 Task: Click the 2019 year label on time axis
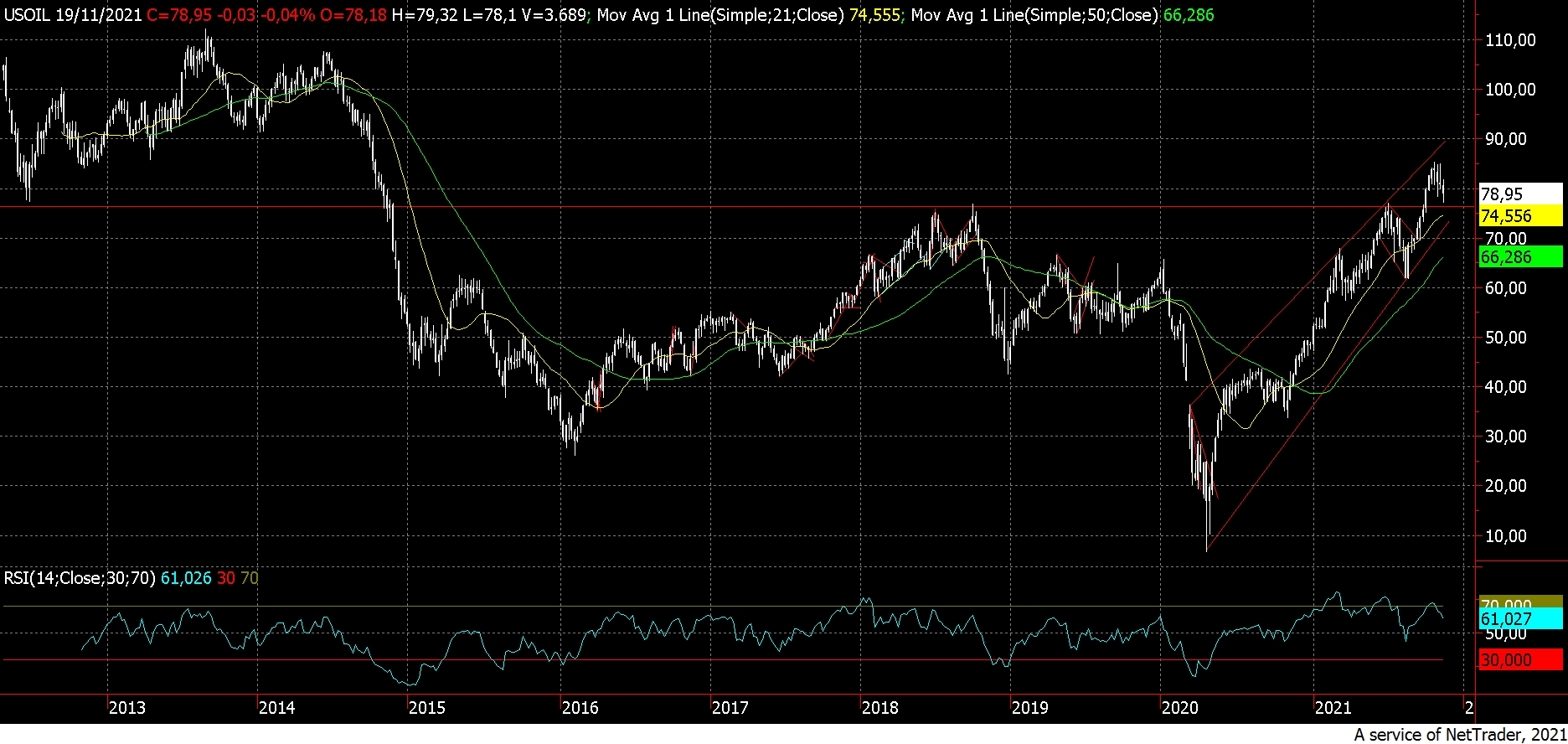coord(1029,708)
